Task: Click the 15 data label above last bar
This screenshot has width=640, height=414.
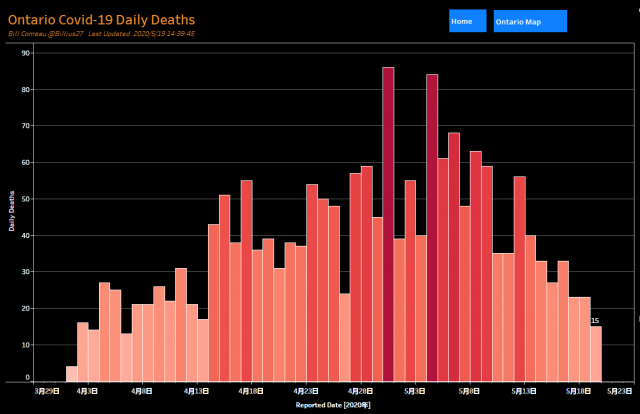Action: pos(595,321)
